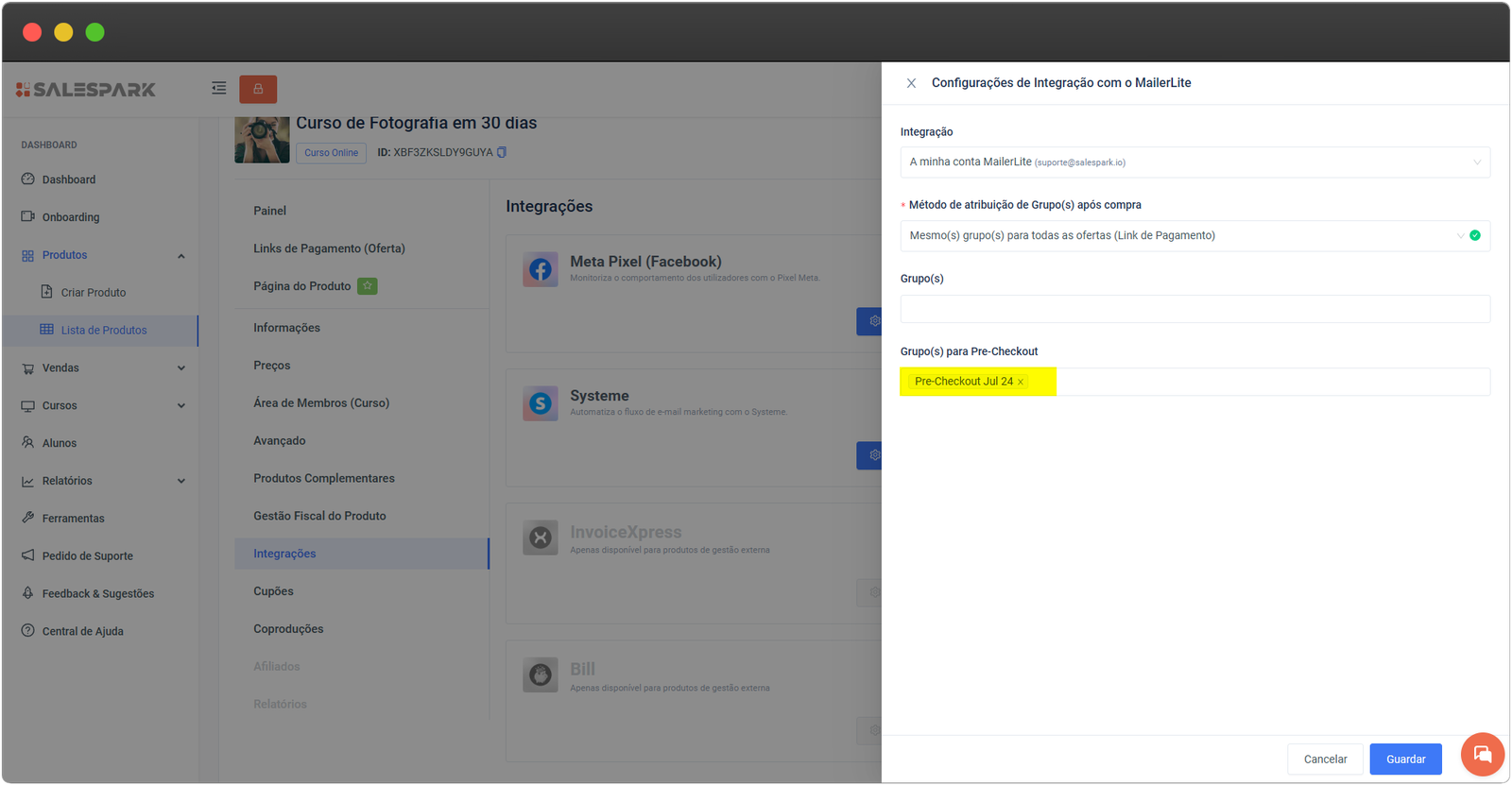Open the live chat bubble widget

[1482, 754]
